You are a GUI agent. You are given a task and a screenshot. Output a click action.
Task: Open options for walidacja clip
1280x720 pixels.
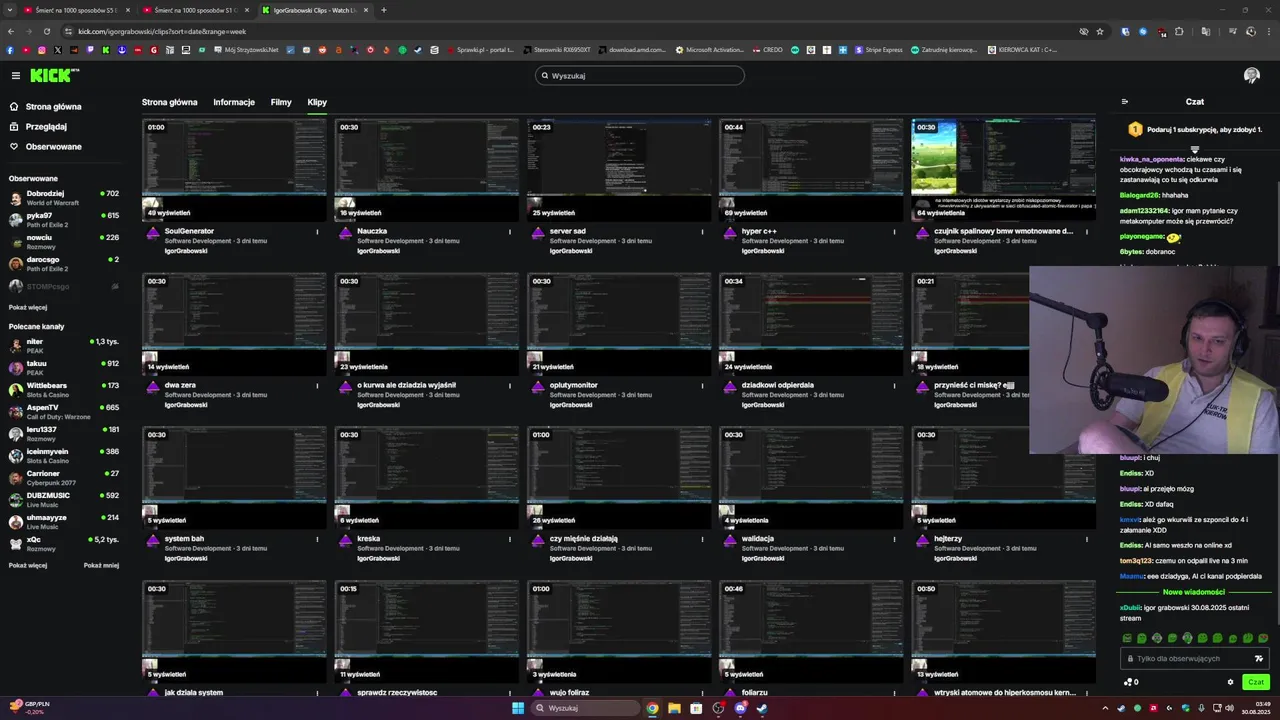[894, 539]
